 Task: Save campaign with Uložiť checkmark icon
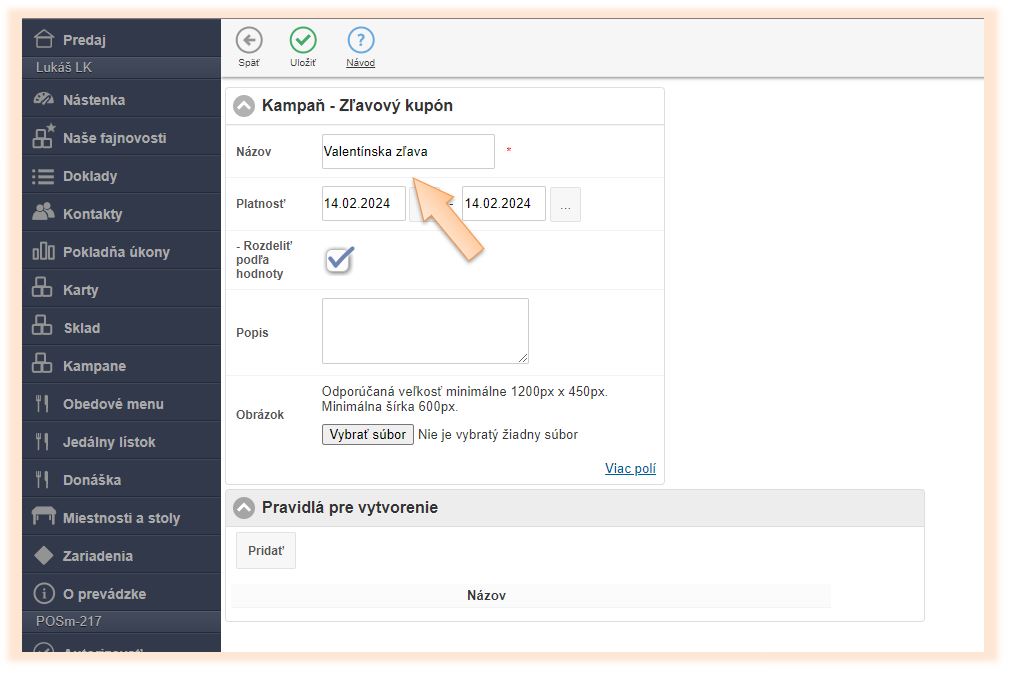point(303,40)
